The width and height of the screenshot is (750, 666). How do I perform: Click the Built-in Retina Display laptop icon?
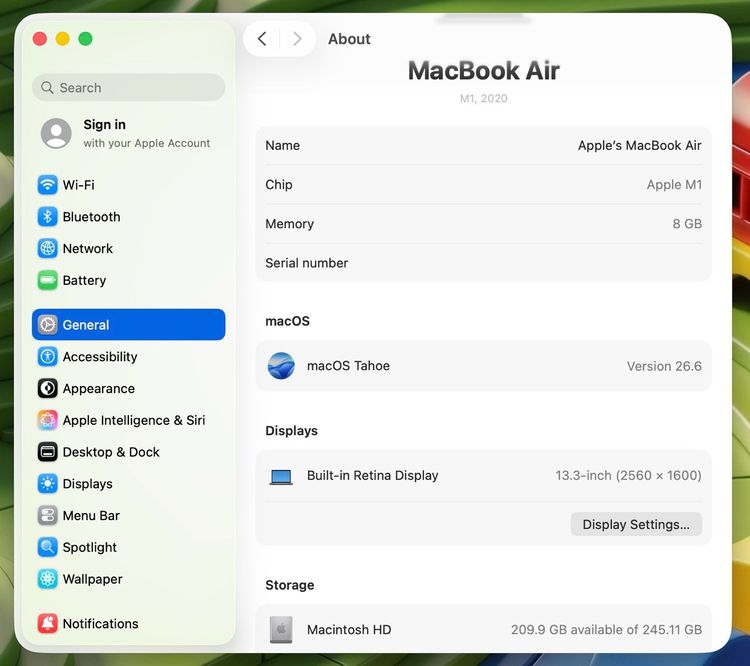[281, 477]
